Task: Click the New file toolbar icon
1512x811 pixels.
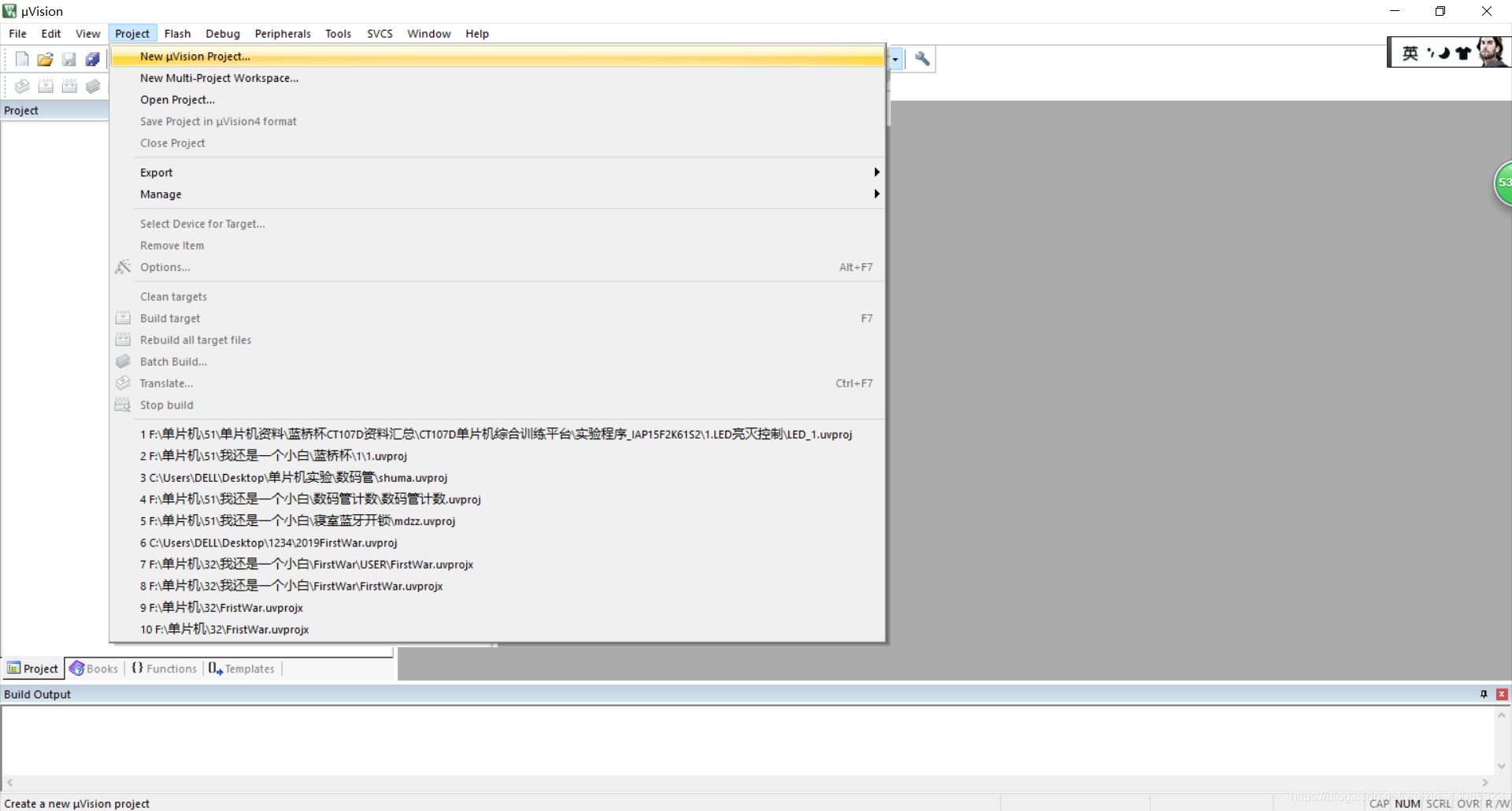Action: pos(22,59)
